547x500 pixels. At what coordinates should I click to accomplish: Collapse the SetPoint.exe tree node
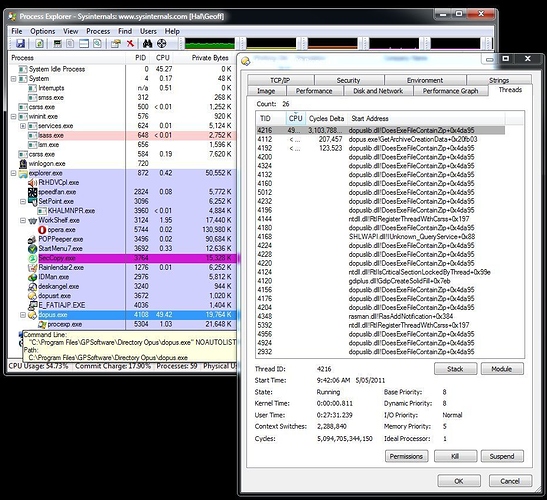click(x=23, y=202)
